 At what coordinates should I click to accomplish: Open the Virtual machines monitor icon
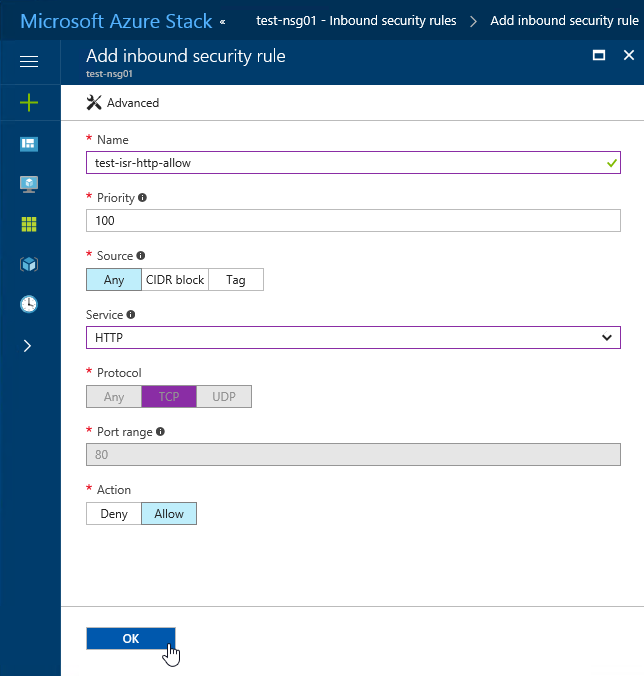coord(29,184)
